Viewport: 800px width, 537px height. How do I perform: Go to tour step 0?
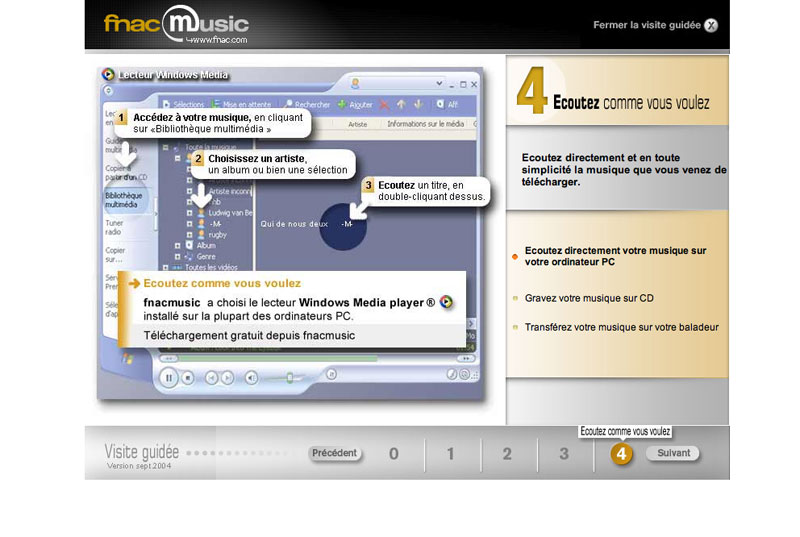393,453
